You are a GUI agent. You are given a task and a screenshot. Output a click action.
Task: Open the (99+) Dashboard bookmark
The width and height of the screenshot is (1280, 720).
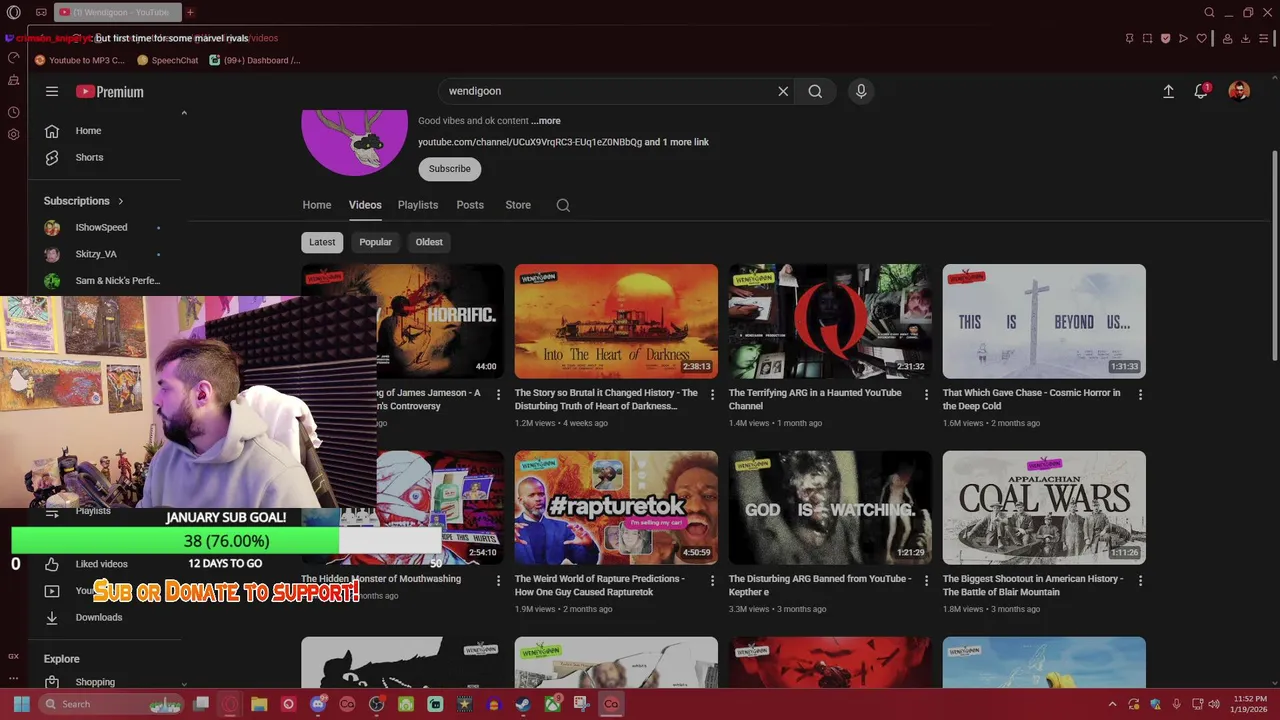(x=255, y=60)
